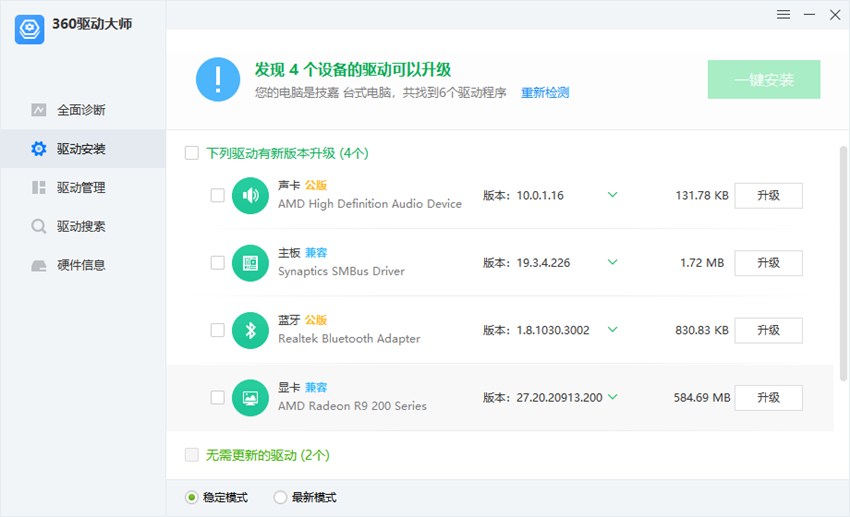Image resolution: width=850 pixels, height=517 pixels.
Task: Click 升级 for AMD High Definition Audio Device
Action: [x=769, y=196]
